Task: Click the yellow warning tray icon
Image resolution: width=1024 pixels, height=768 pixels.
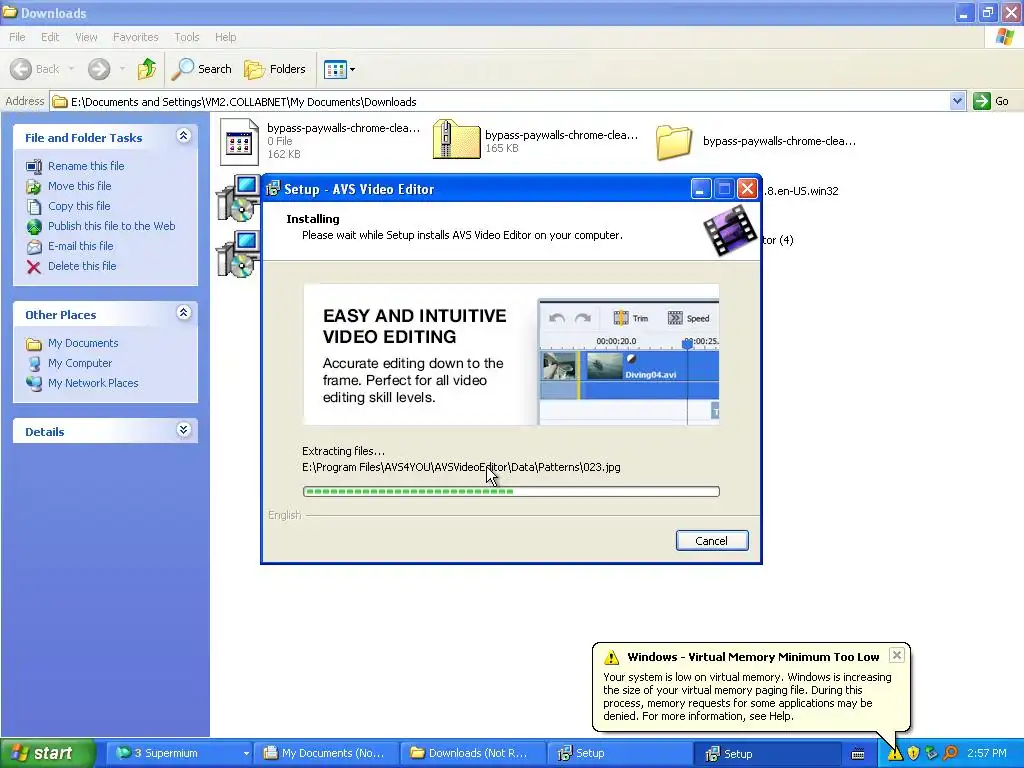Action: click(x=895, y=754)
